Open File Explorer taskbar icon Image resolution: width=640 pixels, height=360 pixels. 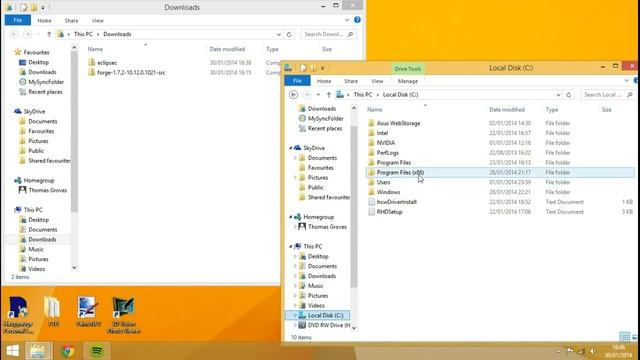pos(38,351)
